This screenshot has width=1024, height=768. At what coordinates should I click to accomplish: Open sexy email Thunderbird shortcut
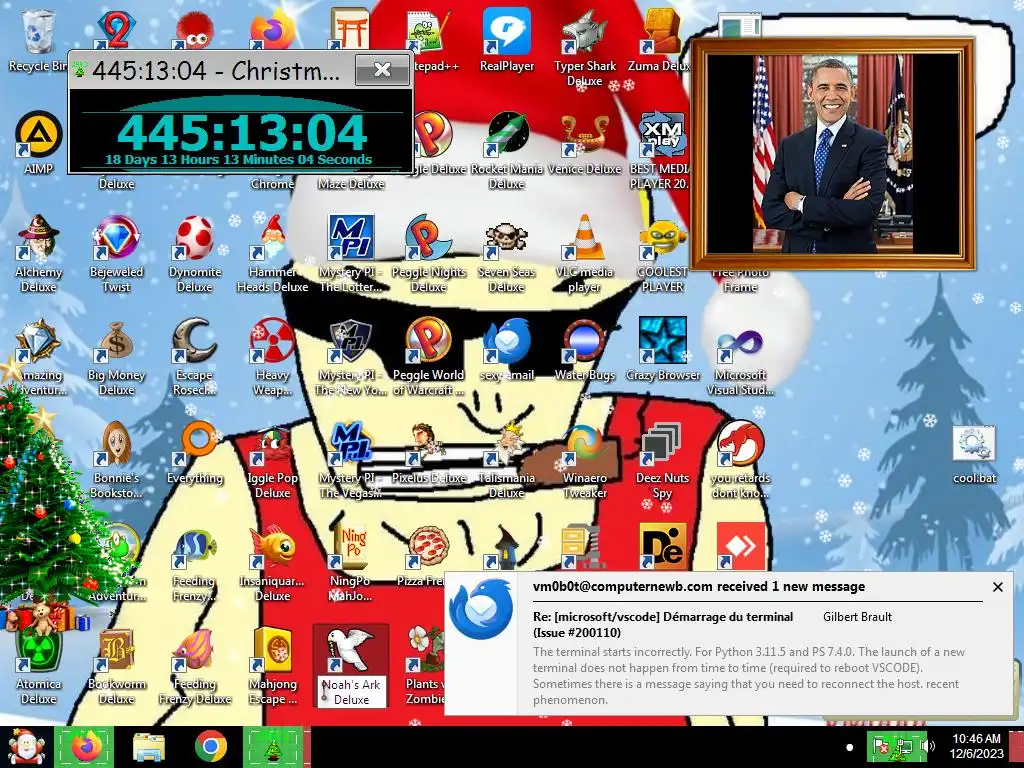click(x=507, y=350)
